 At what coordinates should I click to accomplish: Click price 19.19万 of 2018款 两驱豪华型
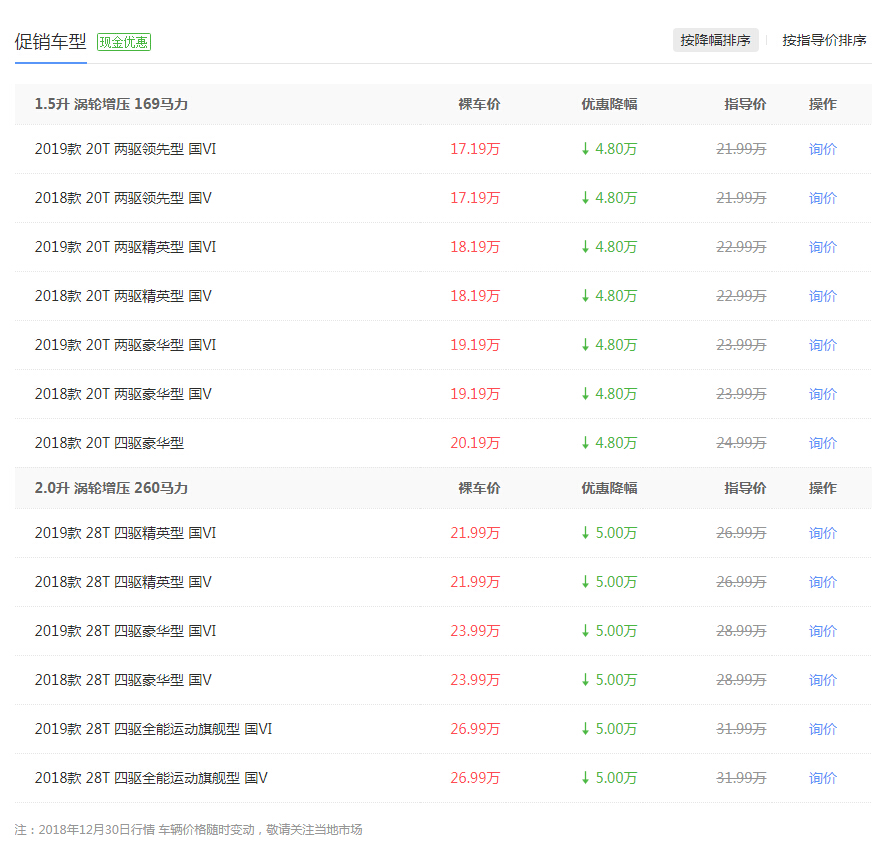pyautogui.click(x=475, y=394)
